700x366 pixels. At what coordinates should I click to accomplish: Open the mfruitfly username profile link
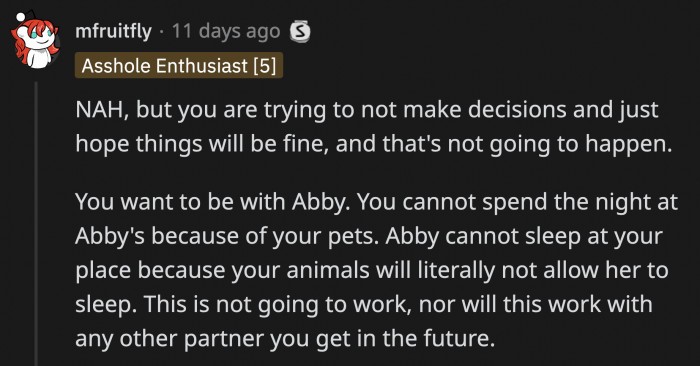click(x=113, y=32)
